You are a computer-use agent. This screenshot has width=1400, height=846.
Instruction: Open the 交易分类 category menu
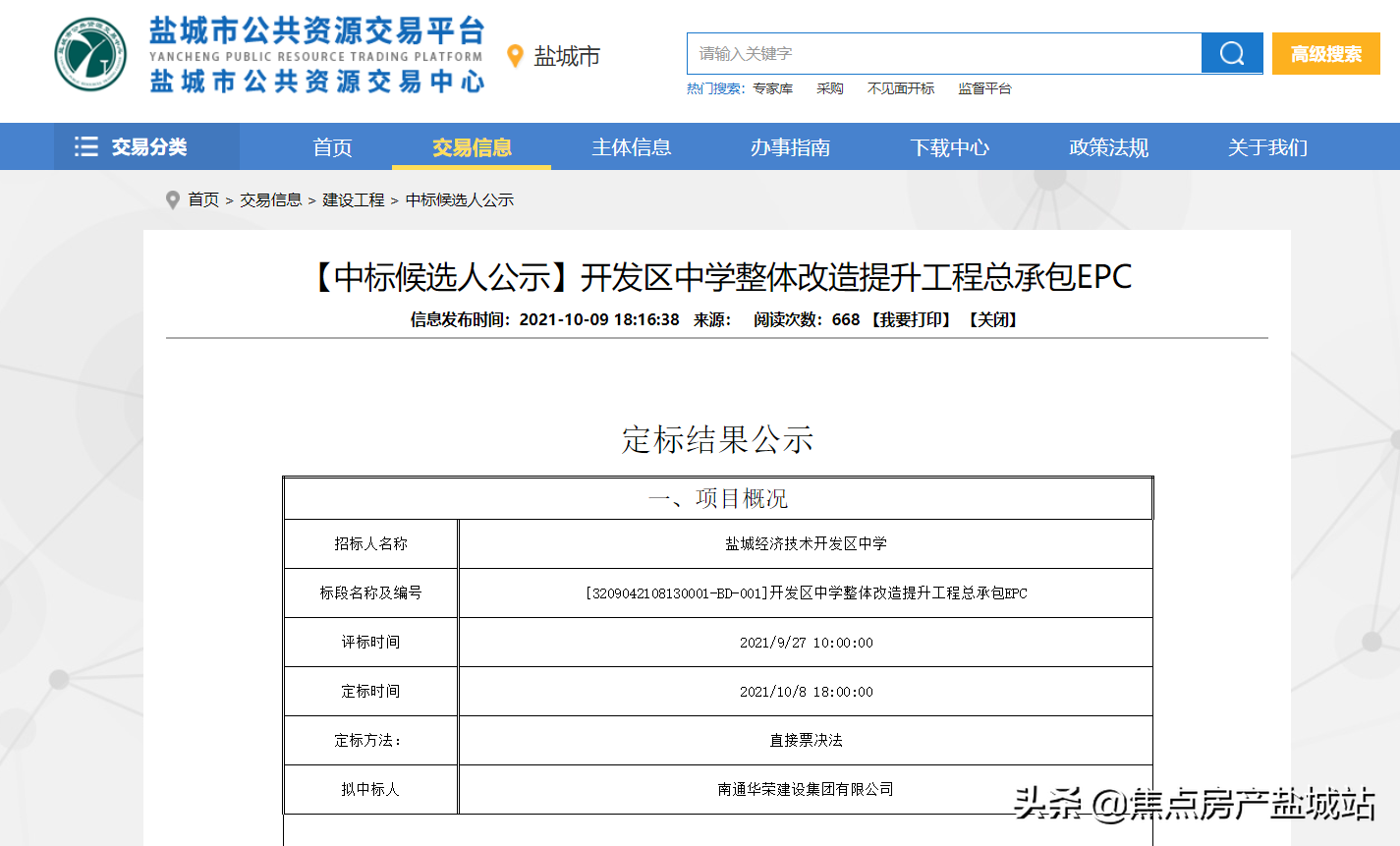148,147
